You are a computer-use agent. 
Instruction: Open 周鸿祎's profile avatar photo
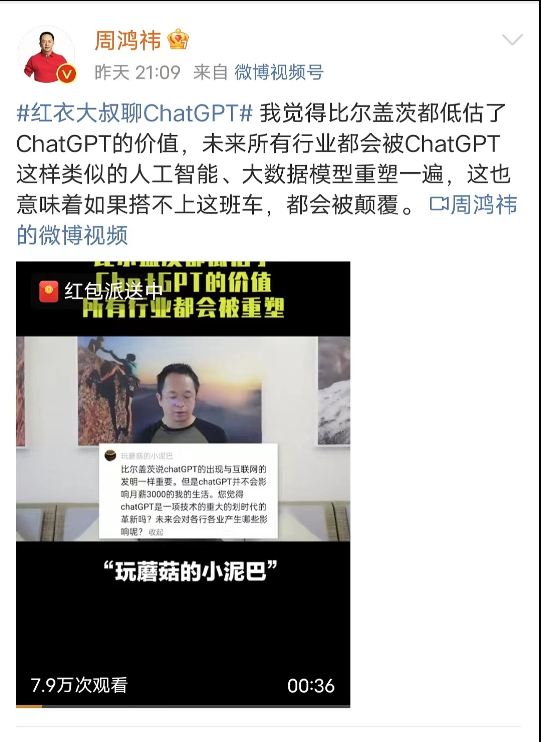pos(46,54)
